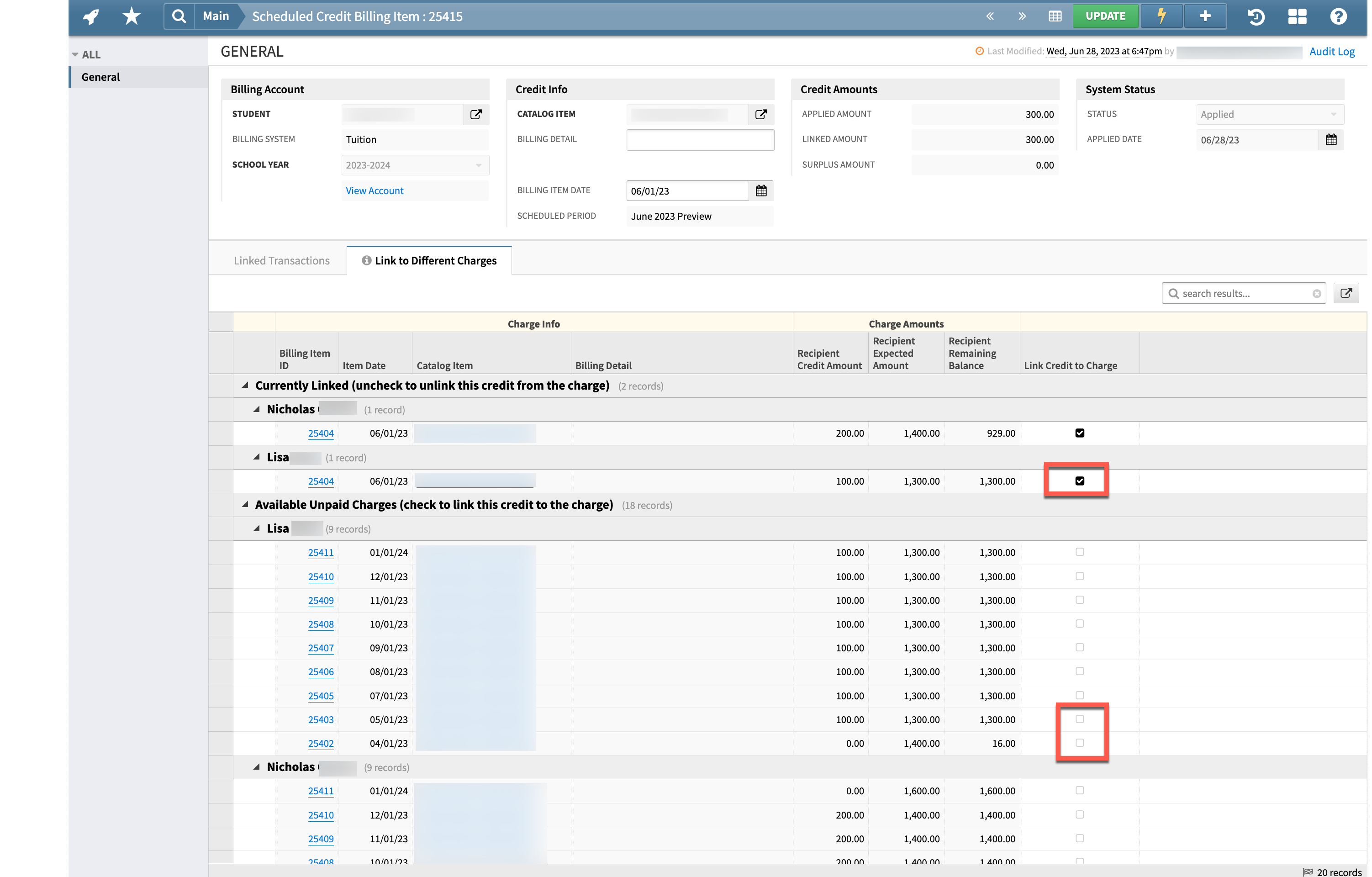
Task: Click the green UPDATE button
Action: tap(1105, 16)
